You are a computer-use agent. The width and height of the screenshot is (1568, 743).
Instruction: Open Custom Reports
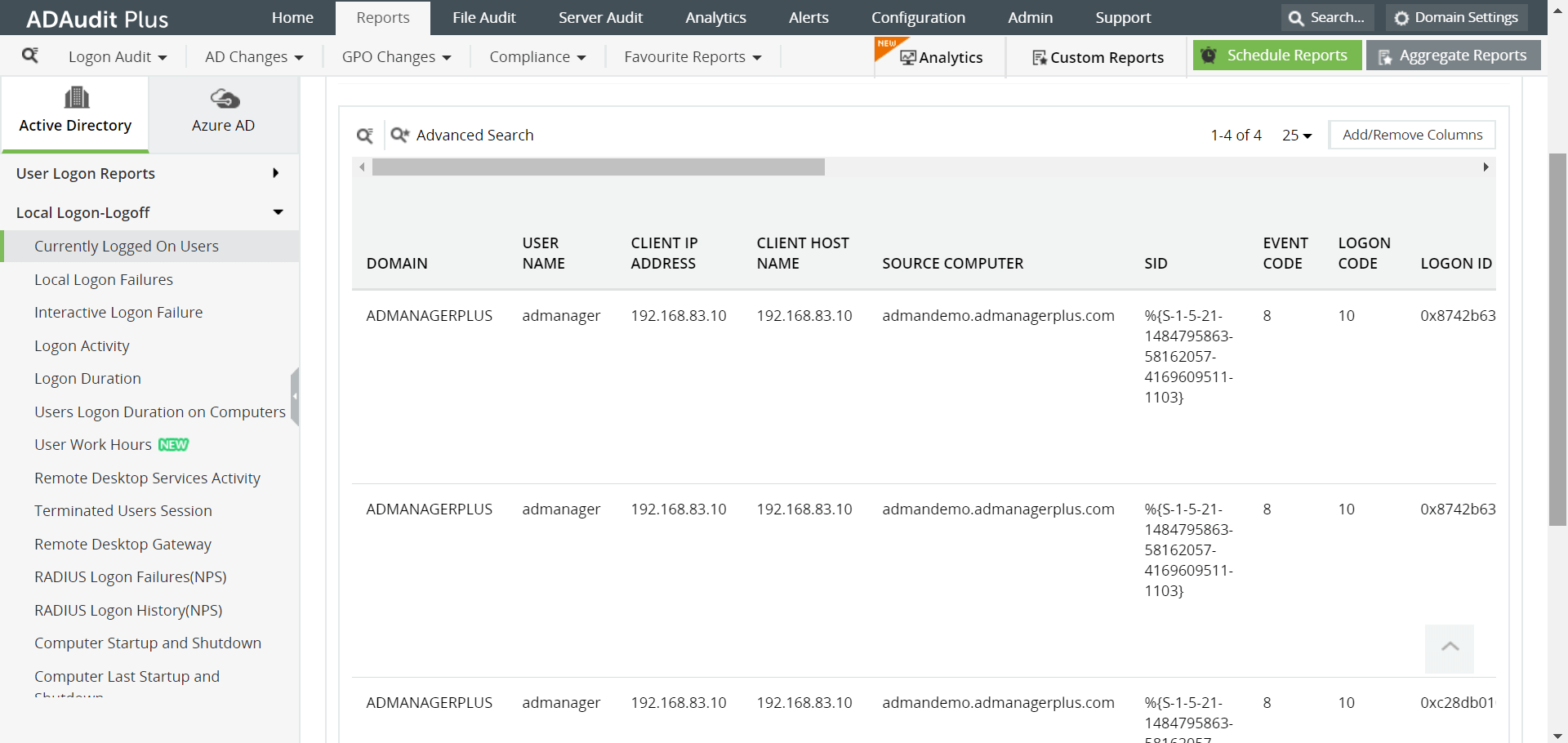point(1098,57)
